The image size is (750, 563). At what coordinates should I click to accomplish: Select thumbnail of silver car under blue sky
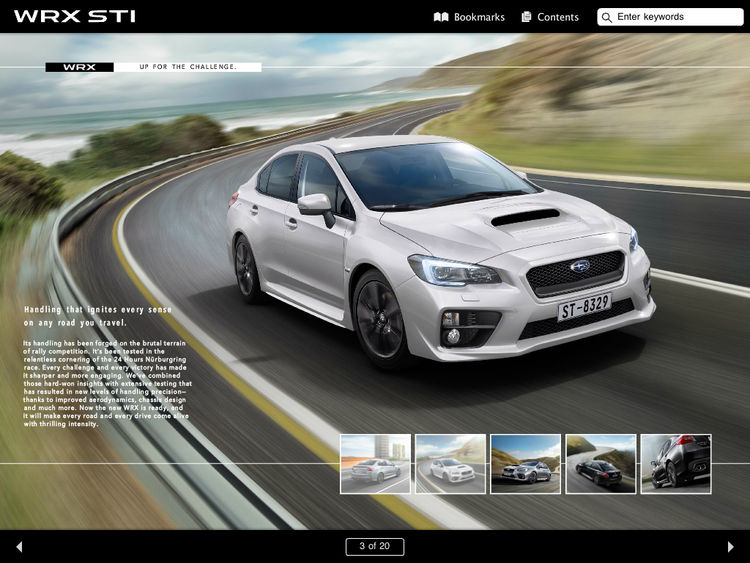pyautogui.click(x=525, y=464)
